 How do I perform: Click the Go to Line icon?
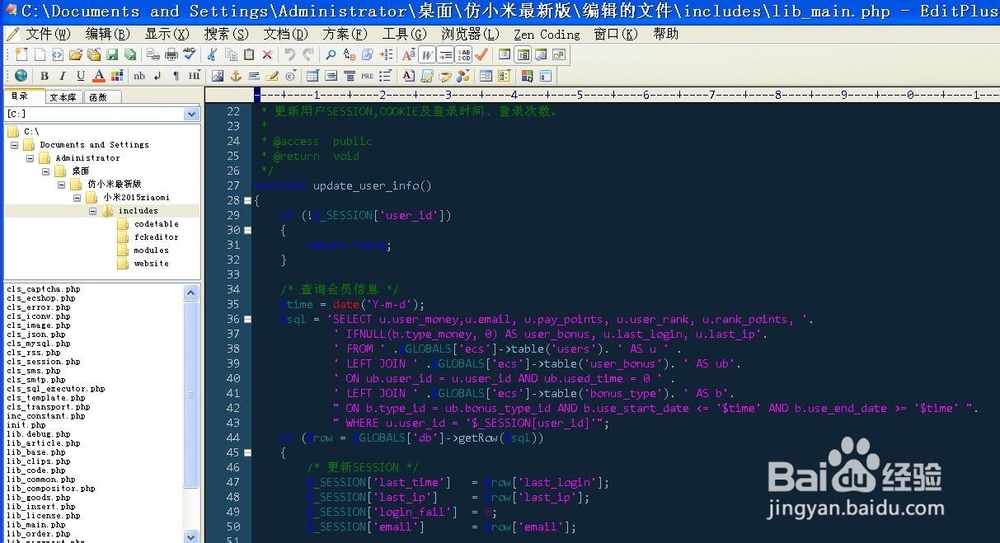[x=386, y=55]
